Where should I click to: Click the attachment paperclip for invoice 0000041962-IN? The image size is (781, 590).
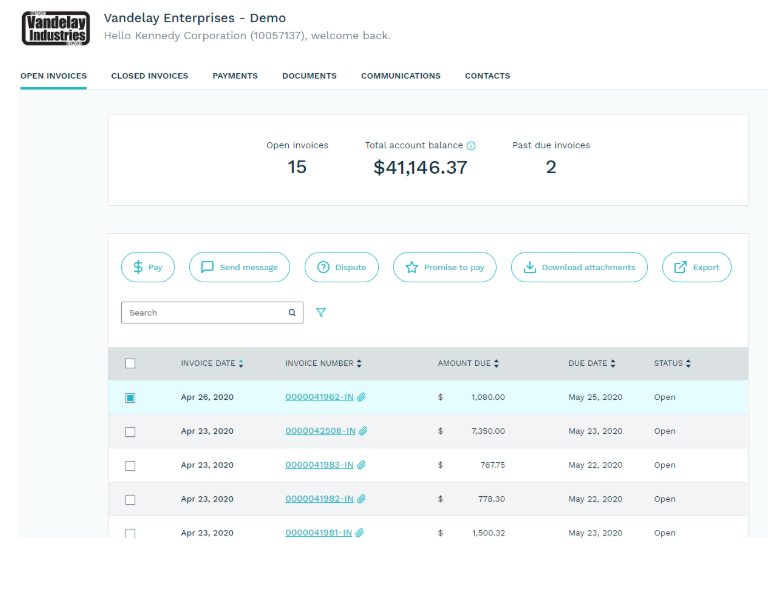[x=362, y=397]
